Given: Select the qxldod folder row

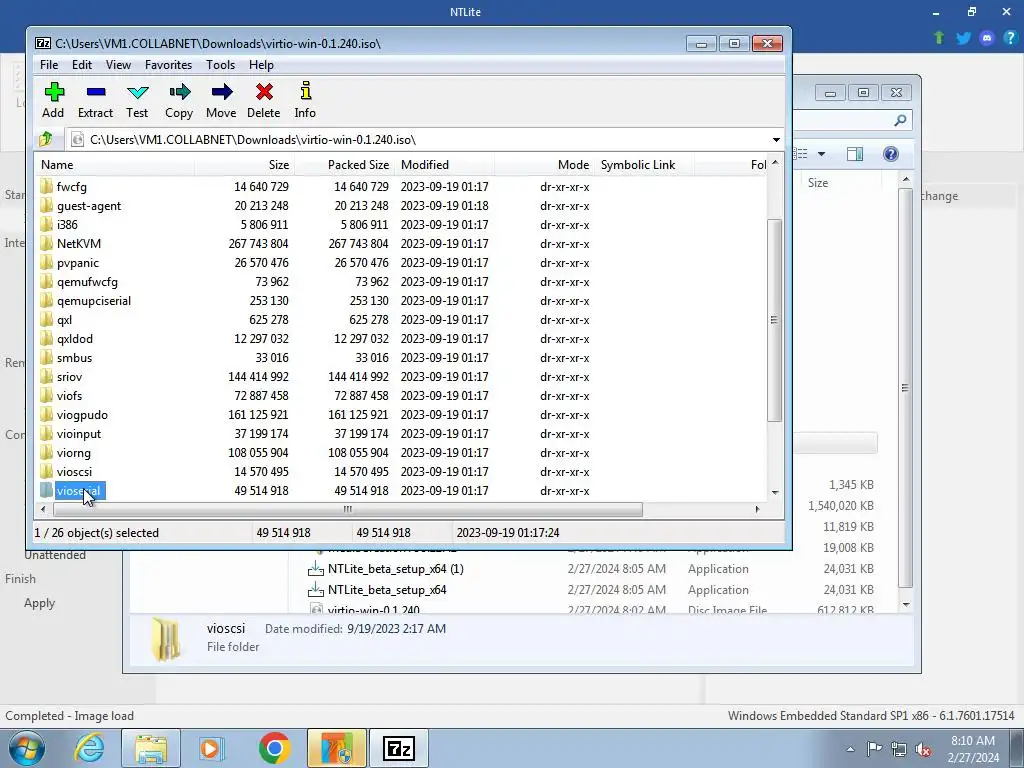Looking at the screenshot, I should tap(401, 338).
